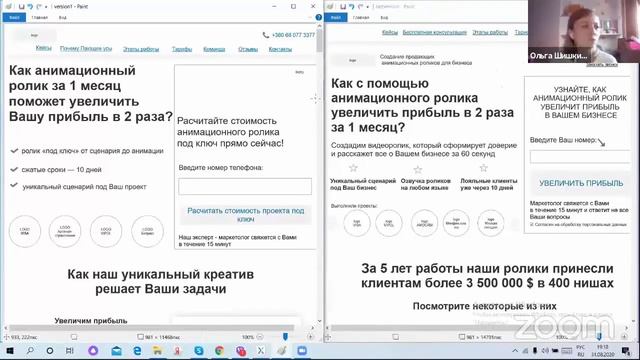Open taskbar Search
Screen dimensions: 640x360
tap(30, 351)
